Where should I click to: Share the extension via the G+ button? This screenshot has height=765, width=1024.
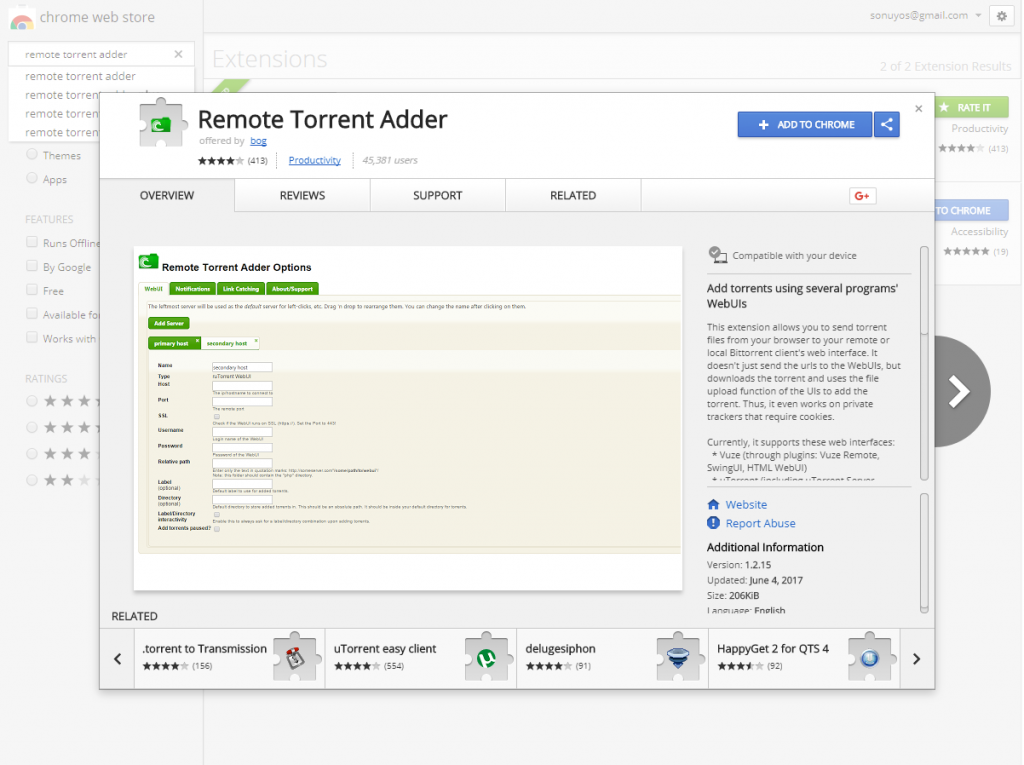(x=861, y=196)
